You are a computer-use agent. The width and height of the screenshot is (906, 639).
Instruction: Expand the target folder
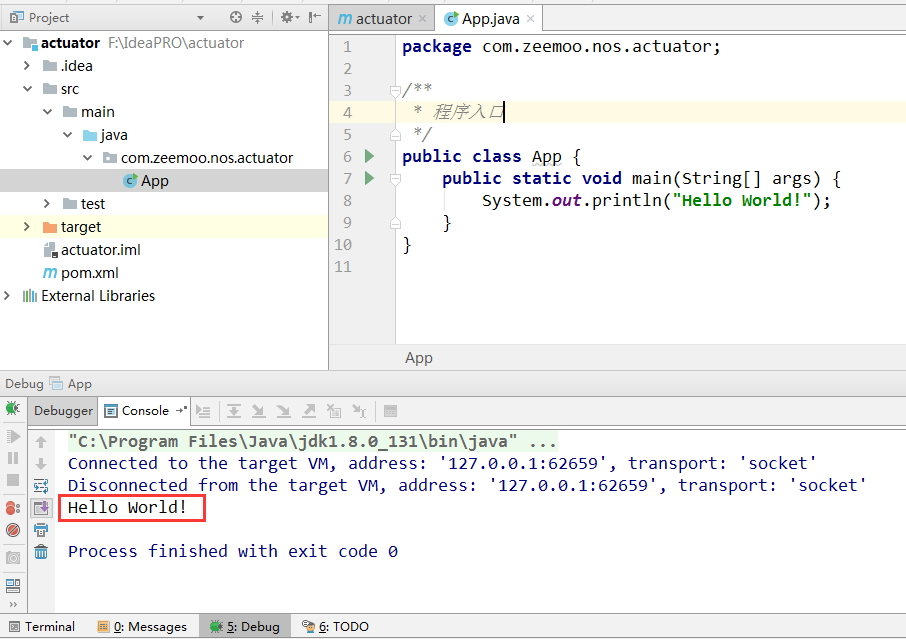[x=27, y=226]
